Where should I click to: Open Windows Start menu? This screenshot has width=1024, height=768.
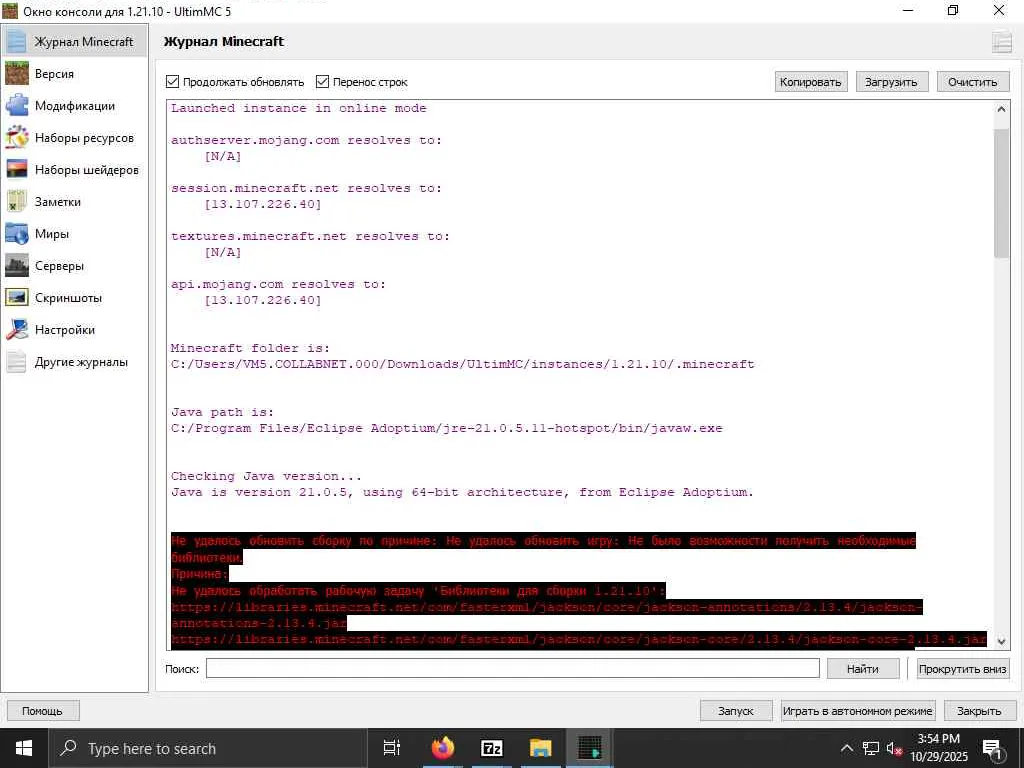(24, 748)
